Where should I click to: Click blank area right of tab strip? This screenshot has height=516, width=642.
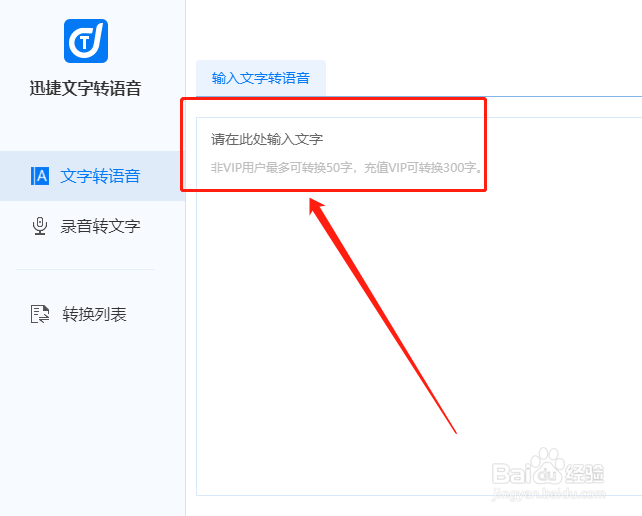pyautogui.click(x=483, y=78)
